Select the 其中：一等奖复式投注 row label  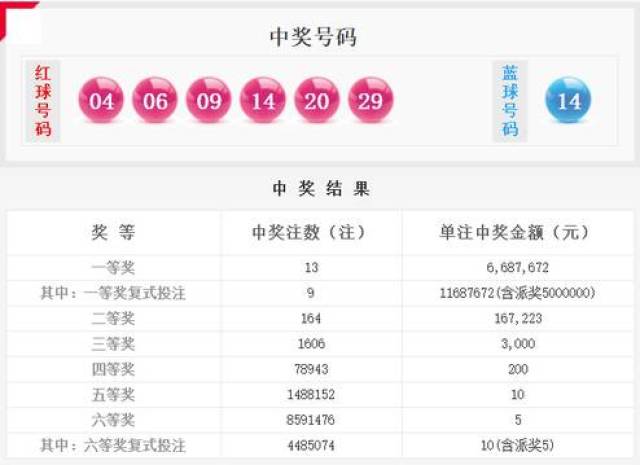[113, 293]
